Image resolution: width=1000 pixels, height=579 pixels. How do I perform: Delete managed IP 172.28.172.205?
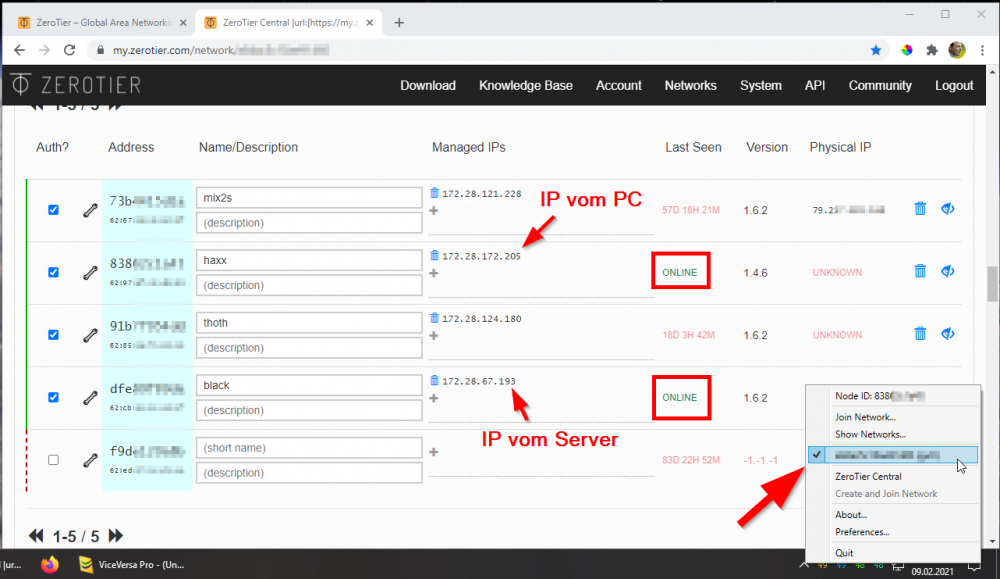434,255
